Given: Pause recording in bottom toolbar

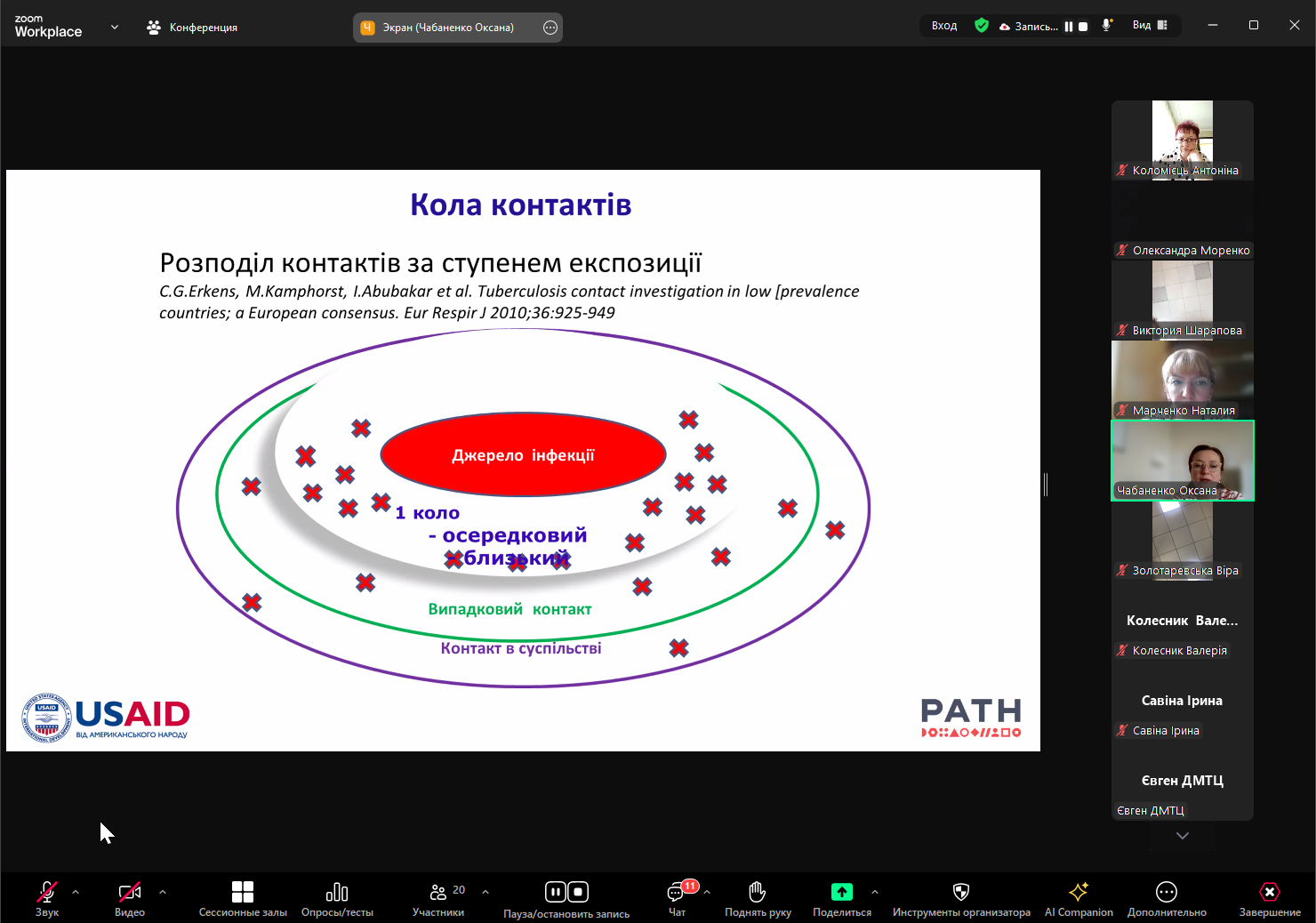Looking at the screenshot, I should click(x=555, y=892).
